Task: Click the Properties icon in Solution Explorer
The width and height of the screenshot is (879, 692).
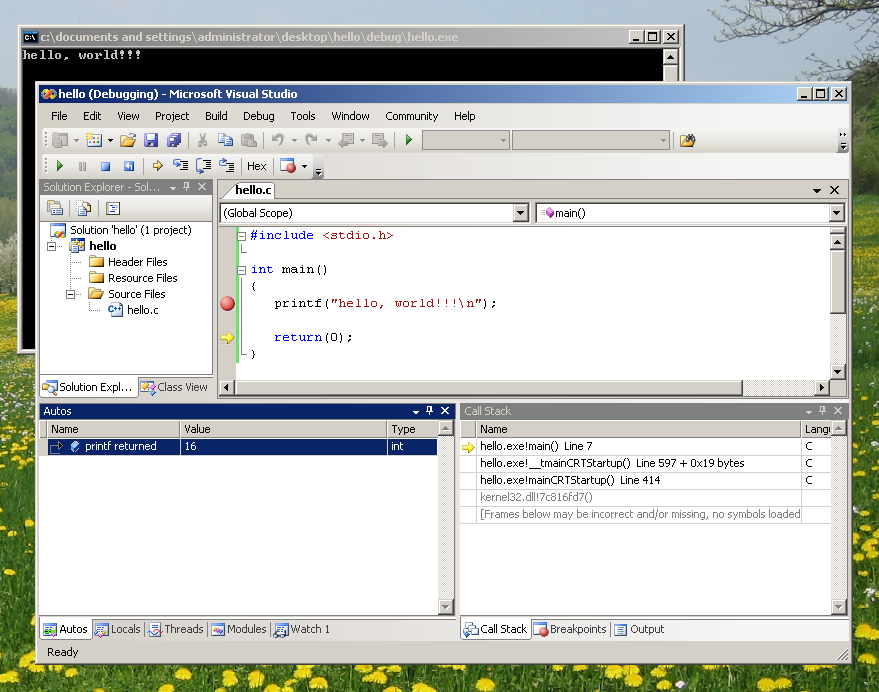Action: click(55, 209)
